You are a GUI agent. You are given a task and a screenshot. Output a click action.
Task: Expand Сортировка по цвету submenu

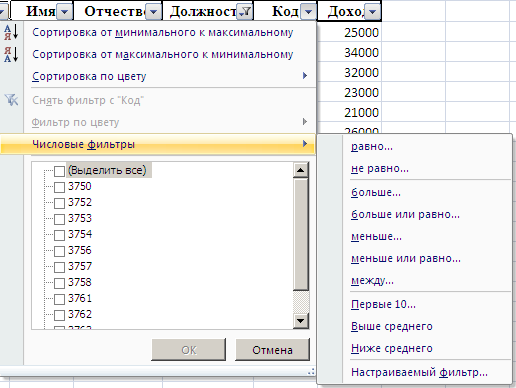tap(157, 76)
